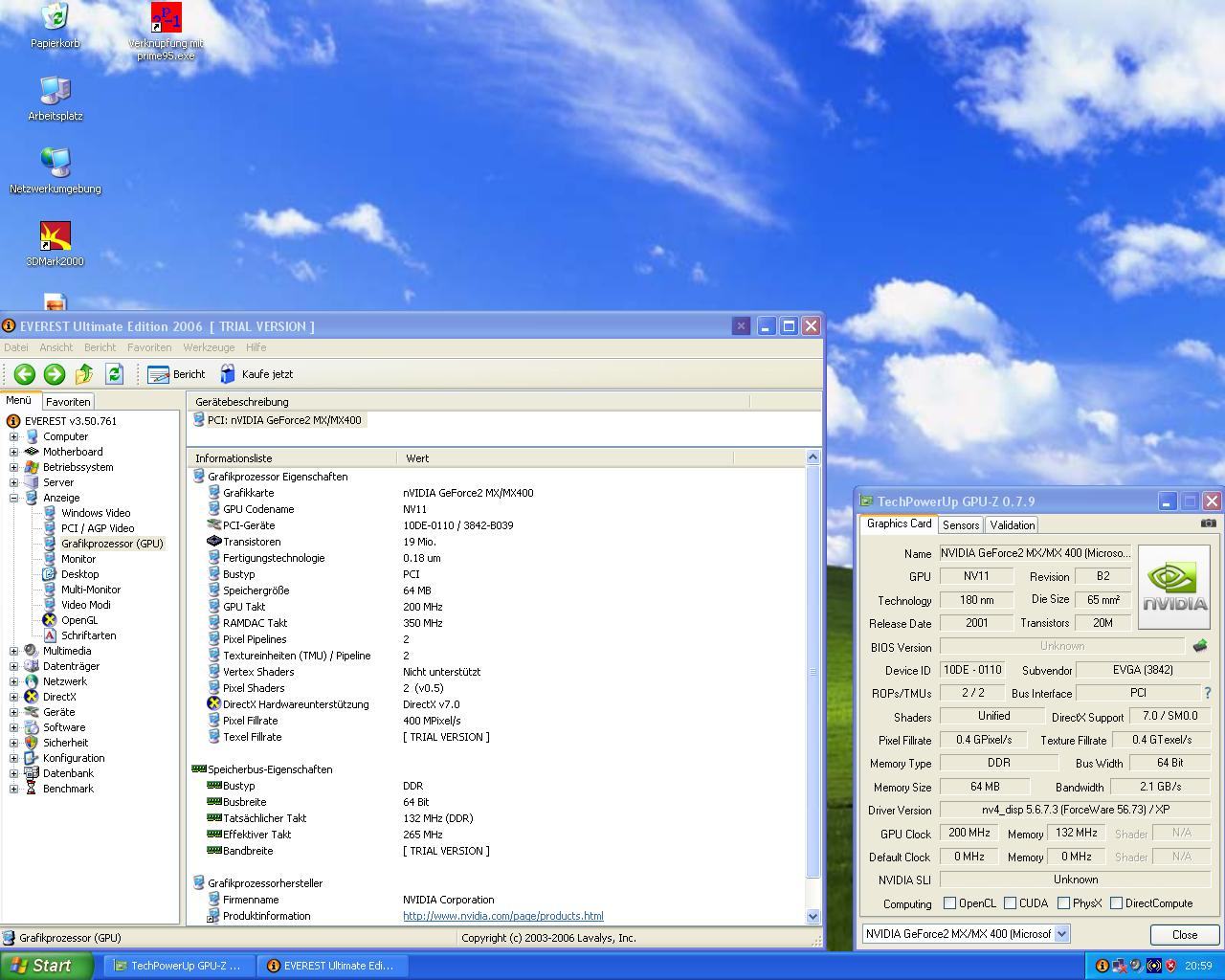Click the GPU-Z screenshot camera icon

click(x=1209, y=523)
